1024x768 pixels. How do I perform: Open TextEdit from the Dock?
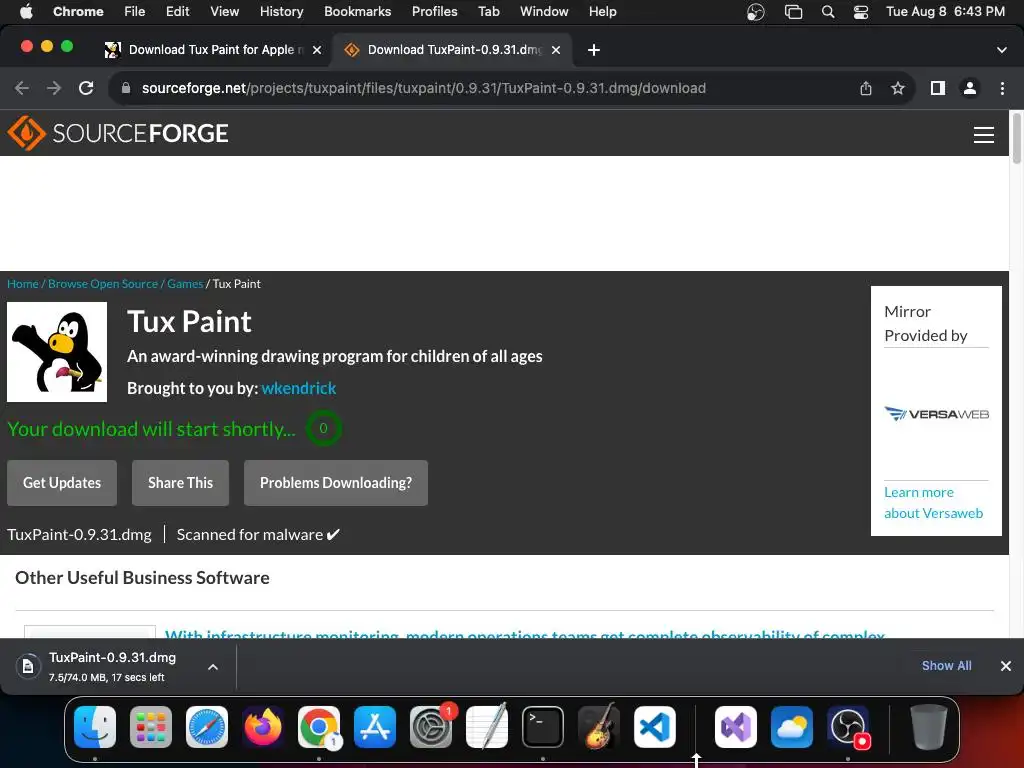click(487, 726)
